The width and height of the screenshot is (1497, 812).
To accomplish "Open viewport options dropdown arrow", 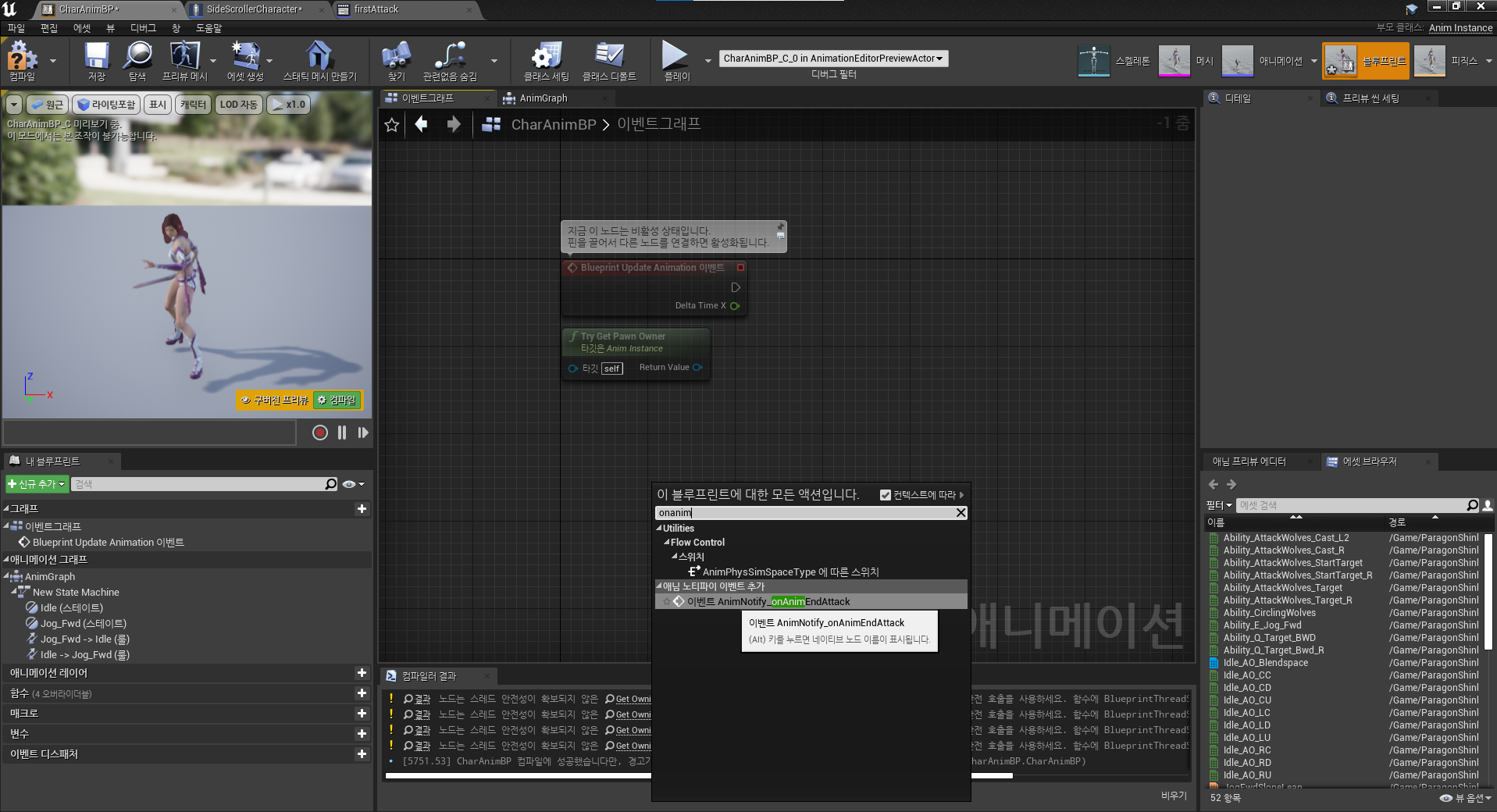I will pyautogui.click(x=14, y=105).
